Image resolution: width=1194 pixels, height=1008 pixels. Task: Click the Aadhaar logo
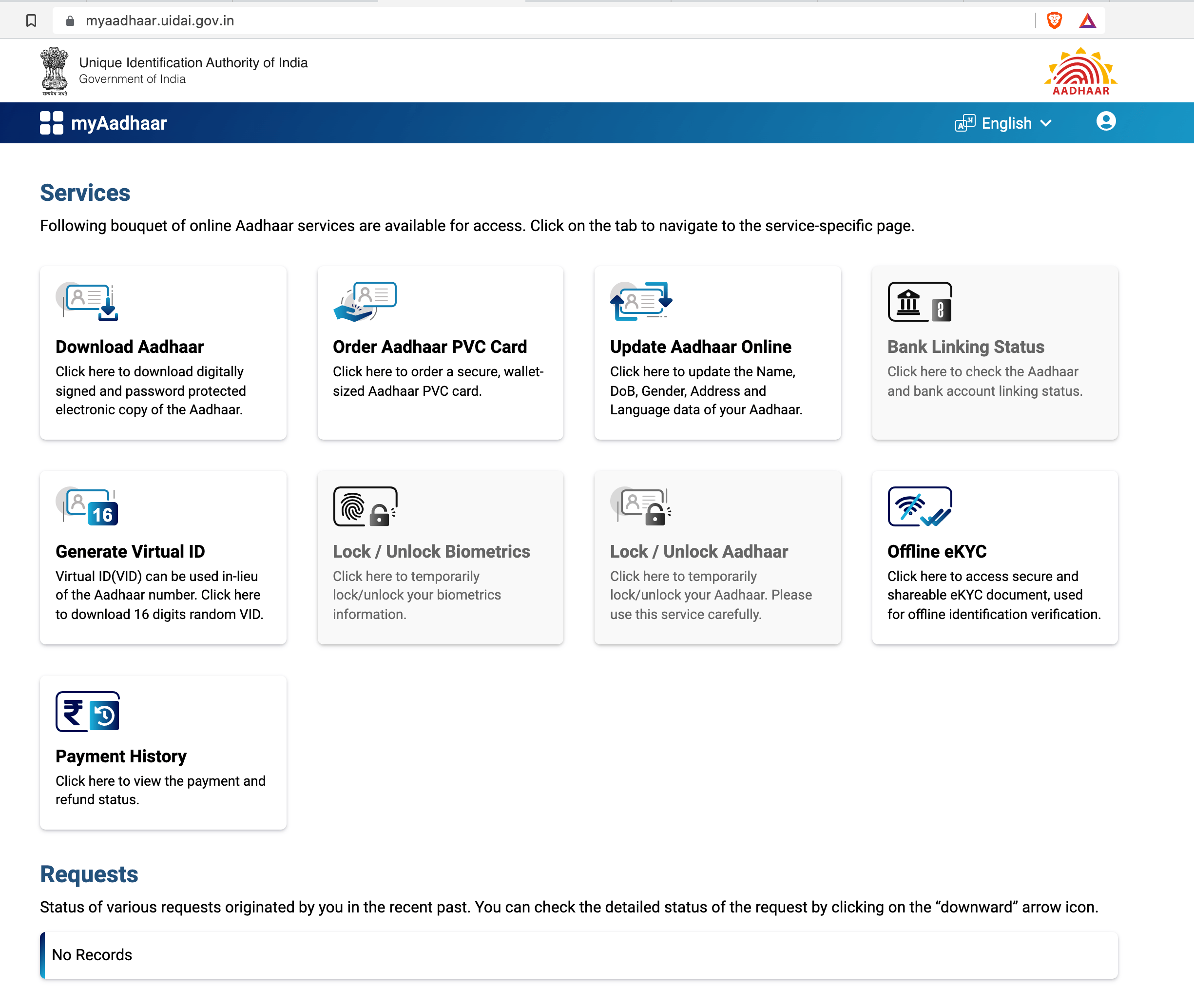pyautogui.click(x=1080, y=72)
